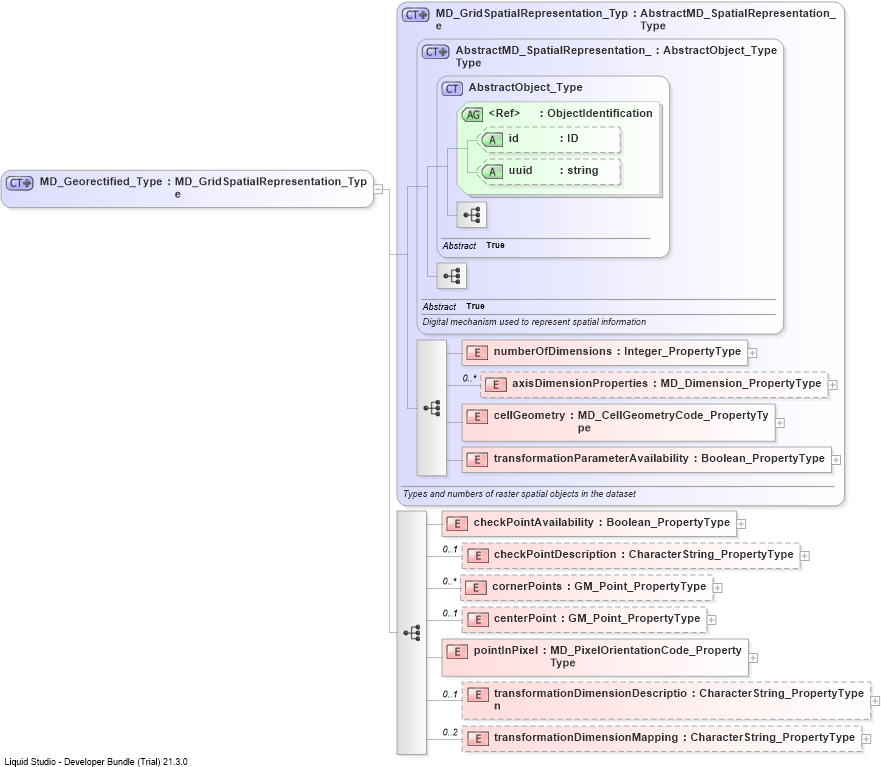Click the A icon of the id attribute
The height and width of the screenshot is (767, 881).
[492, 139]
